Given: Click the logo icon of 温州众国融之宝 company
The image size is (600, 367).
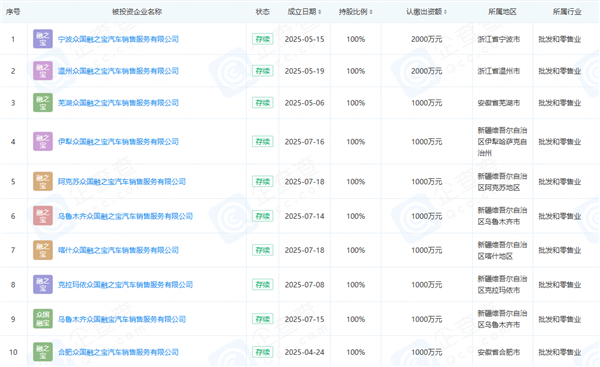Looking at the screenshot, I should tap(43, 71).
